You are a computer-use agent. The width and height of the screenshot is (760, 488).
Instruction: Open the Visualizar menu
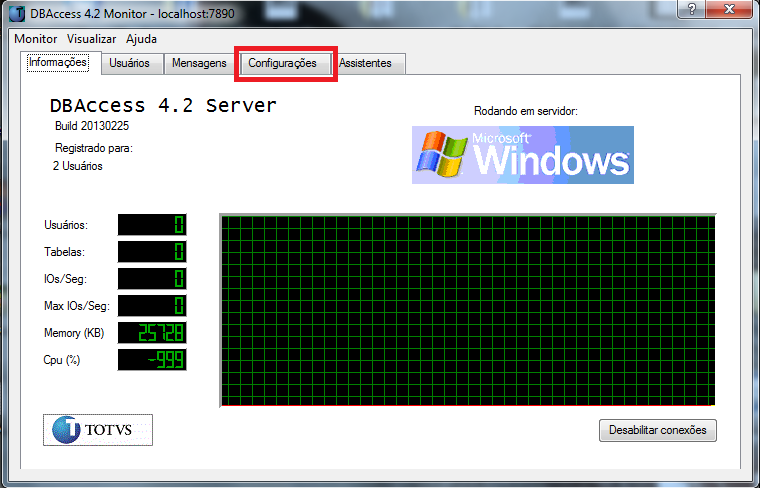pos(91,39)
